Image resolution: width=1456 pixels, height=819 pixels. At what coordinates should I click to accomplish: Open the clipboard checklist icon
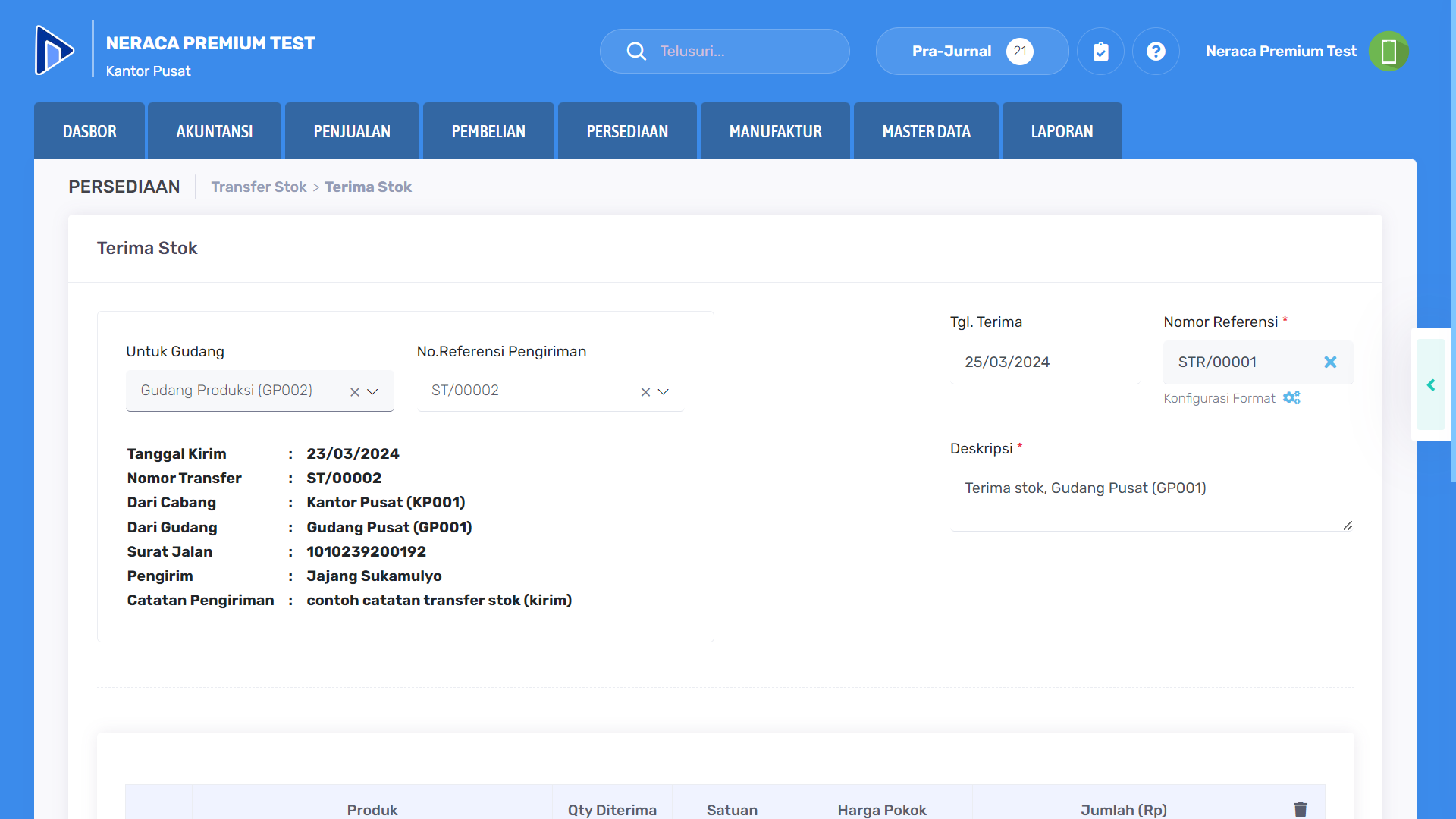click(x=1100, y=52)
